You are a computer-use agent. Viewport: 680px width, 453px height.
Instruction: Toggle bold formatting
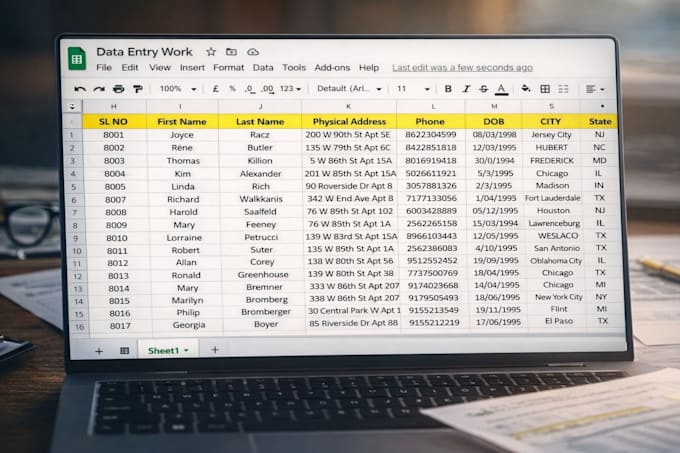pyautogui.click(x=448, y=89)
